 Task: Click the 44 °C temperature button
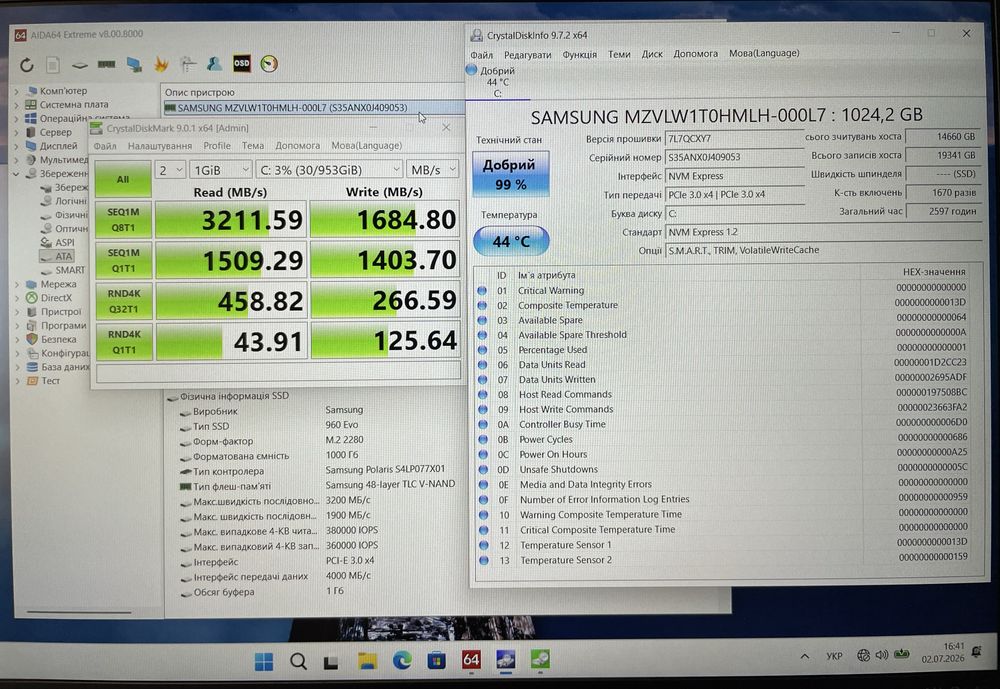point(511,242)
